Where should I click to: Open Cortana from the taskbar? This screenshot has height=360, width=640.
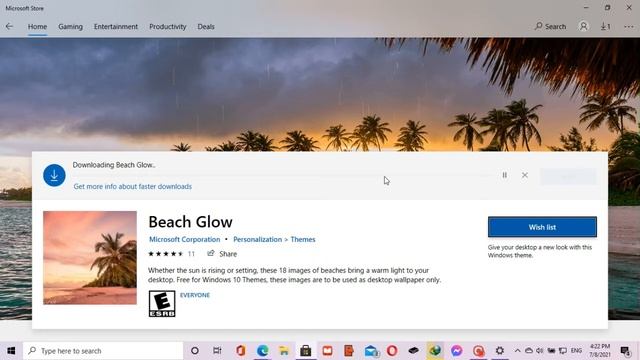[x=195, y=351]
